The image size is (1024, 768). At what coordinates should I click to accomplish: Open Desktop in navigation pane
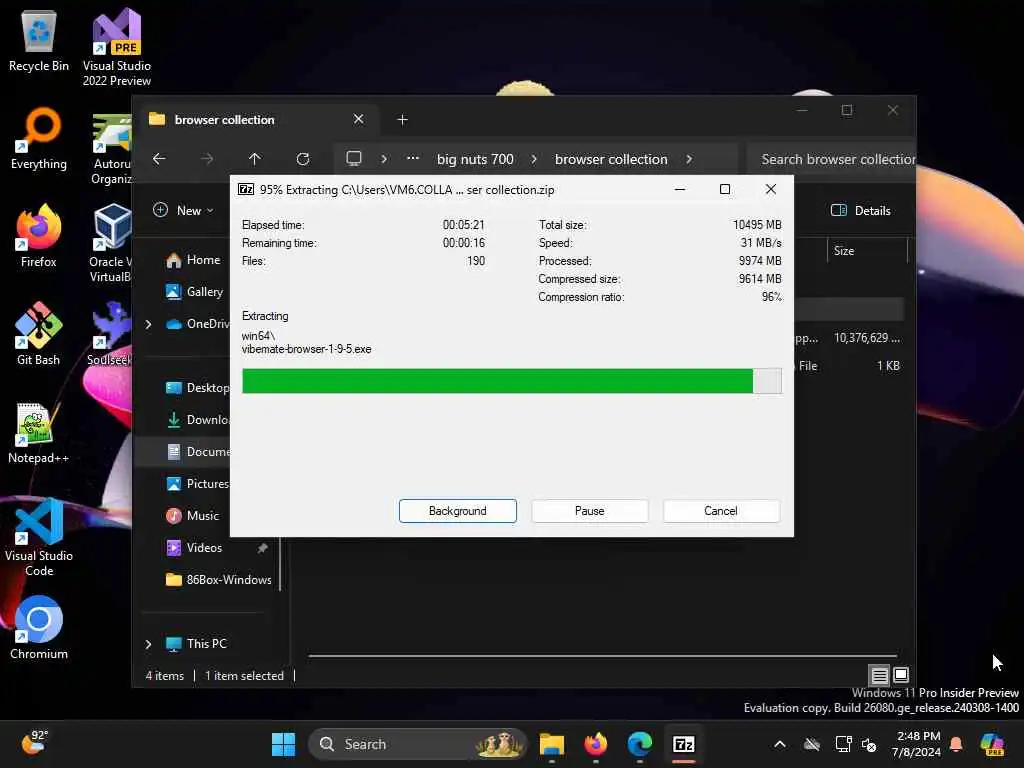click(197, 388)
